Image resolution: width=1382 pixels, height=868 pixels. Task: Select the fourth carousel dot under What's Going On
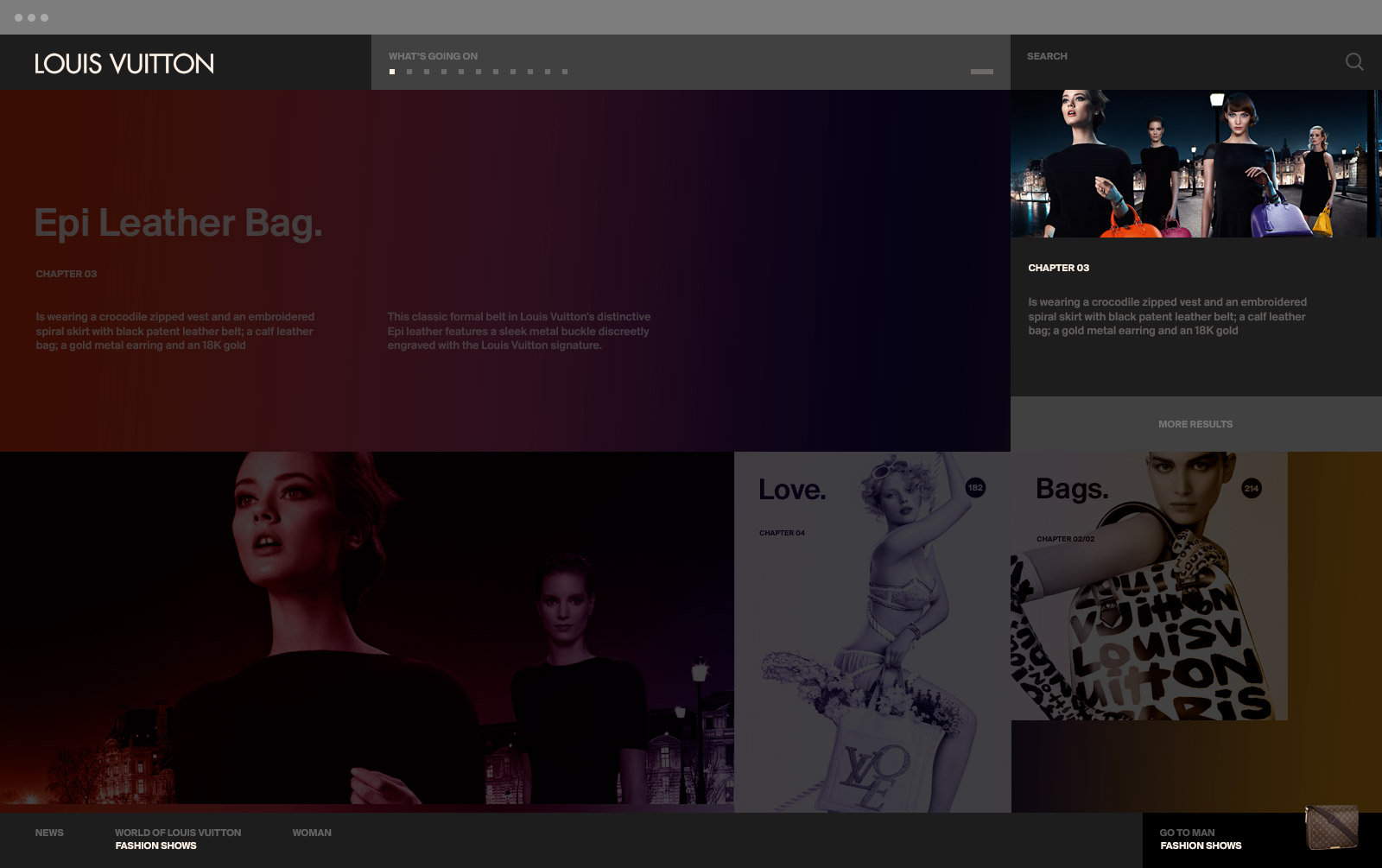pos(444,72)
